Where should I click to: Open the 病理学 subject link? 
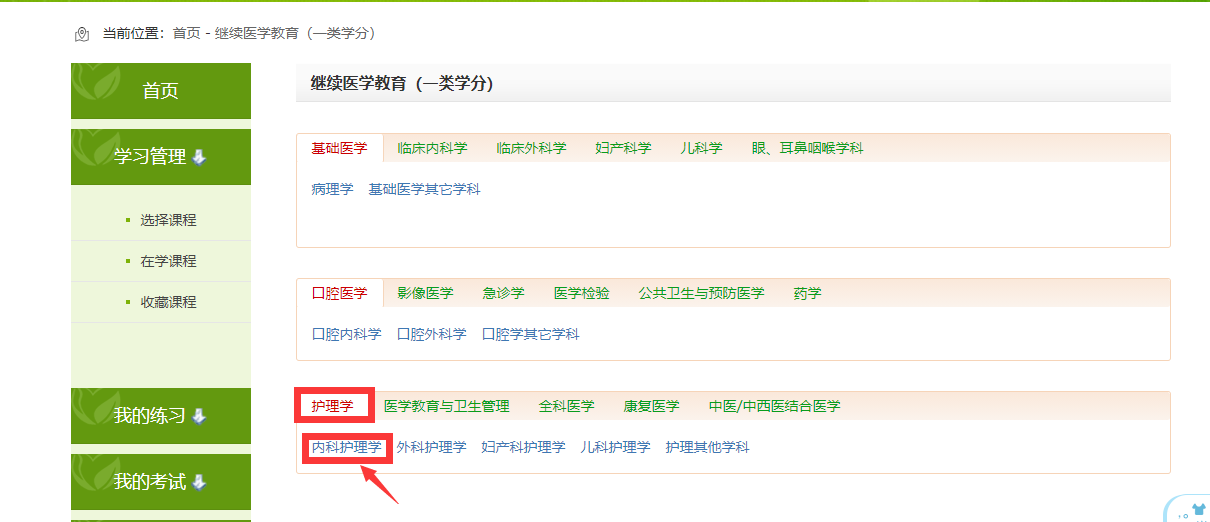(333, 189)
